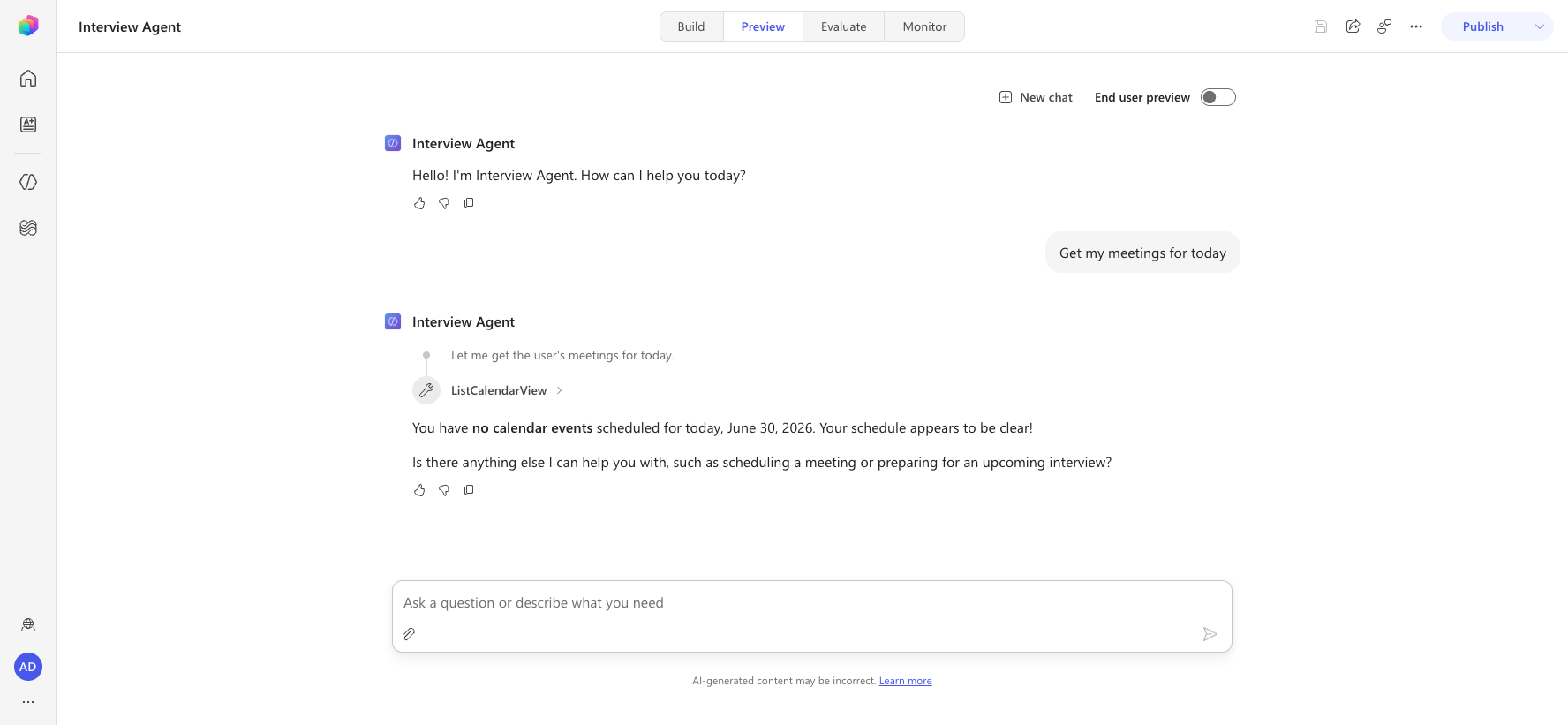
Task: Expand the ListCalendarView tool details chevron
Action: pos(560,390)
